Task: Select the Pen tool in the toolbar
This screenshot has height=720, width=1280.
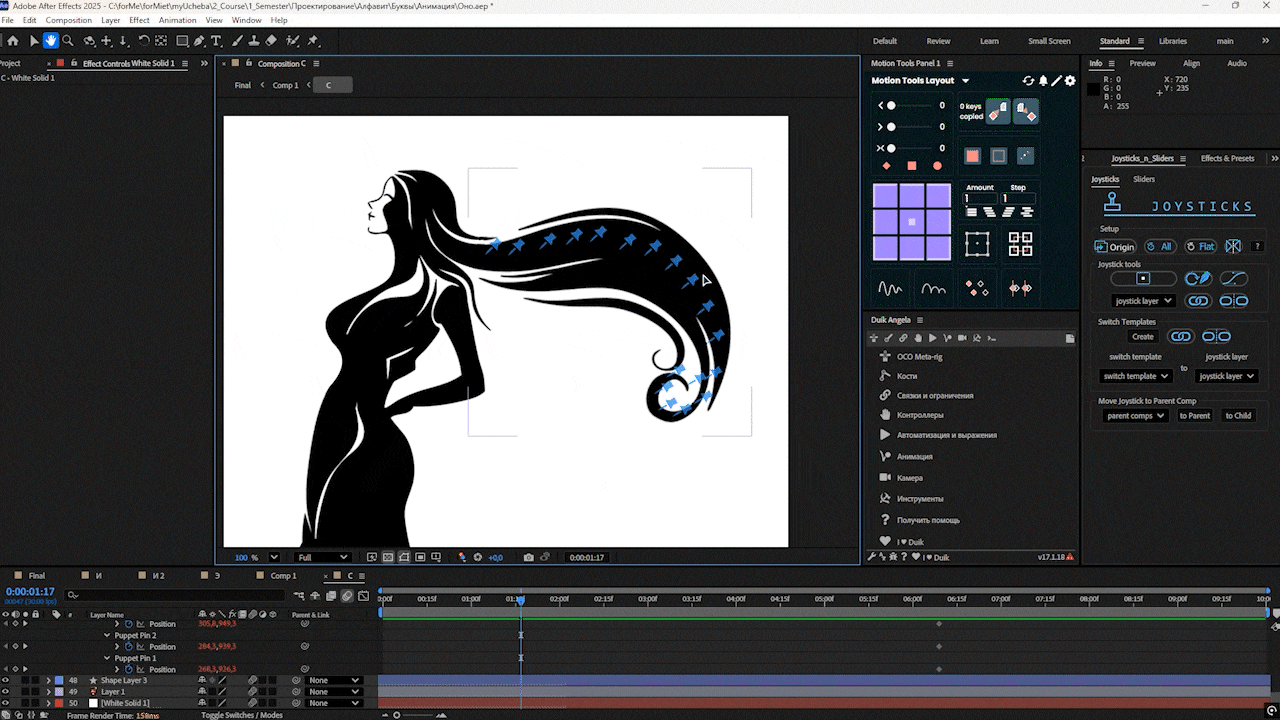Action: point(199,41)
